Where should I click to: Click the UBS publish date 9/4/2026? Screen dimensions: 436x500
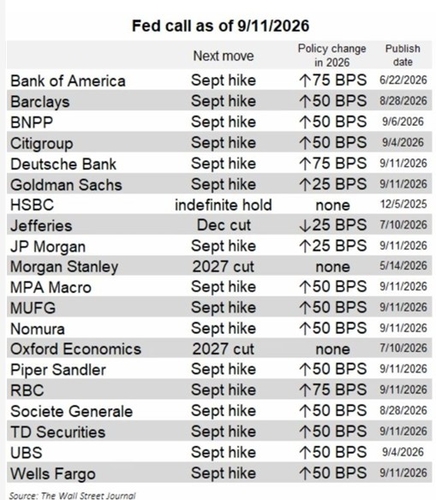pyautogui.click(x=403, y=452)
